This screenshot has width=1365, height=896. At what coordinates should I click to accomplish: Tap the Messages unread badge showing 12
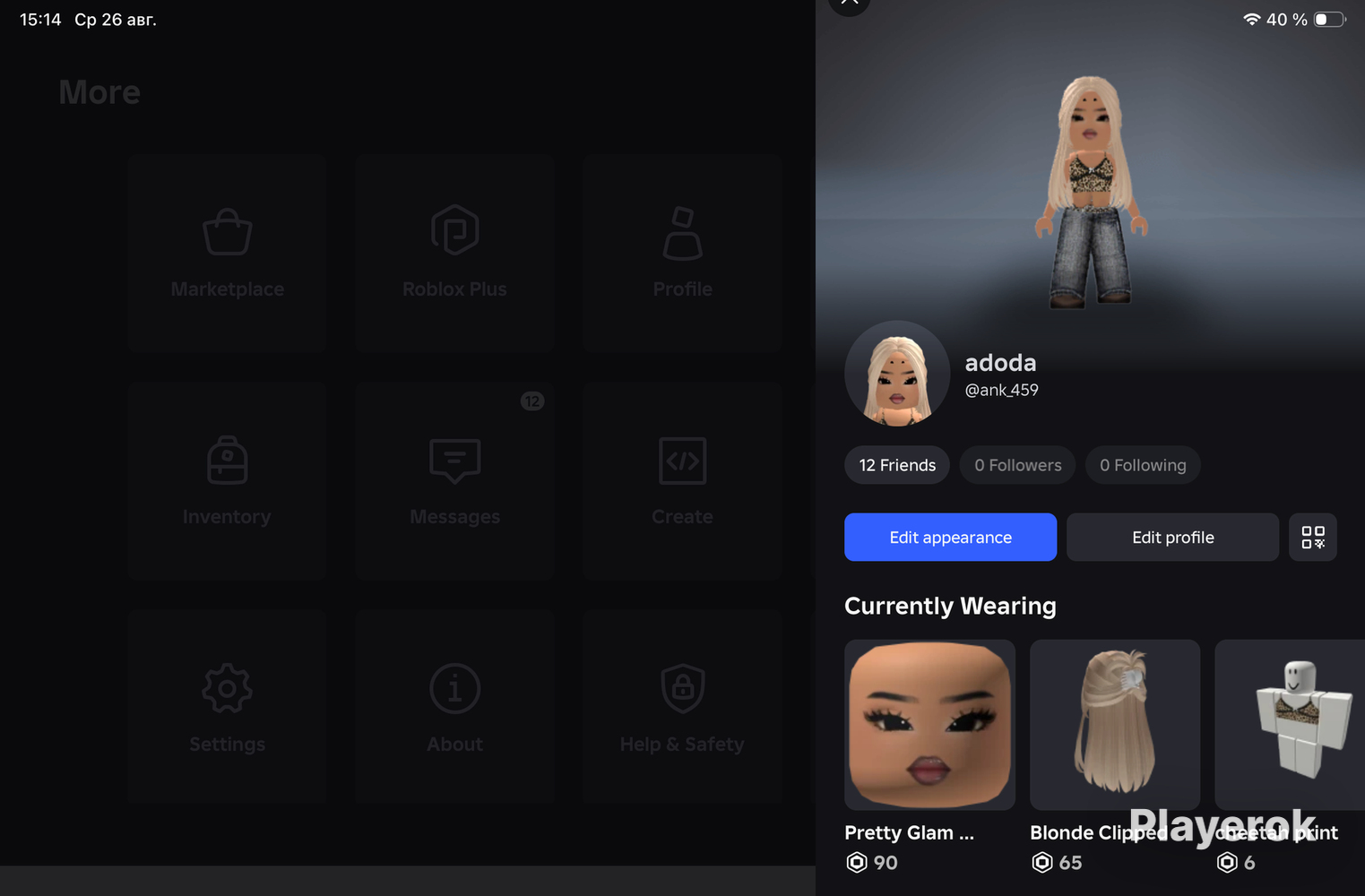pyautogui.click(x=532, y=401)
